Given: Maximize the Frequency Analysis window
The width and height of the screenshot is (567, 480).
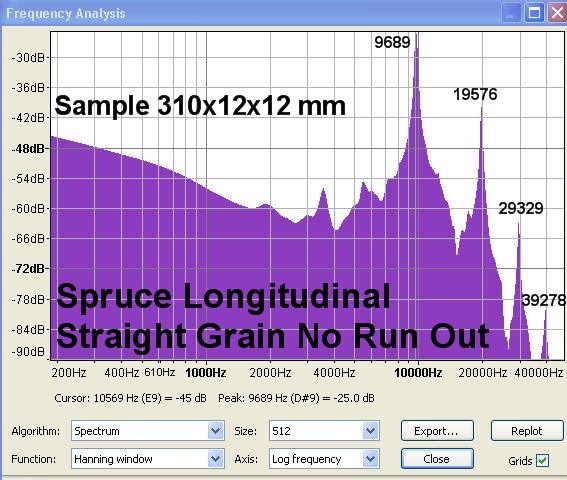Looking at the screenshot, I should coord(534,13).
